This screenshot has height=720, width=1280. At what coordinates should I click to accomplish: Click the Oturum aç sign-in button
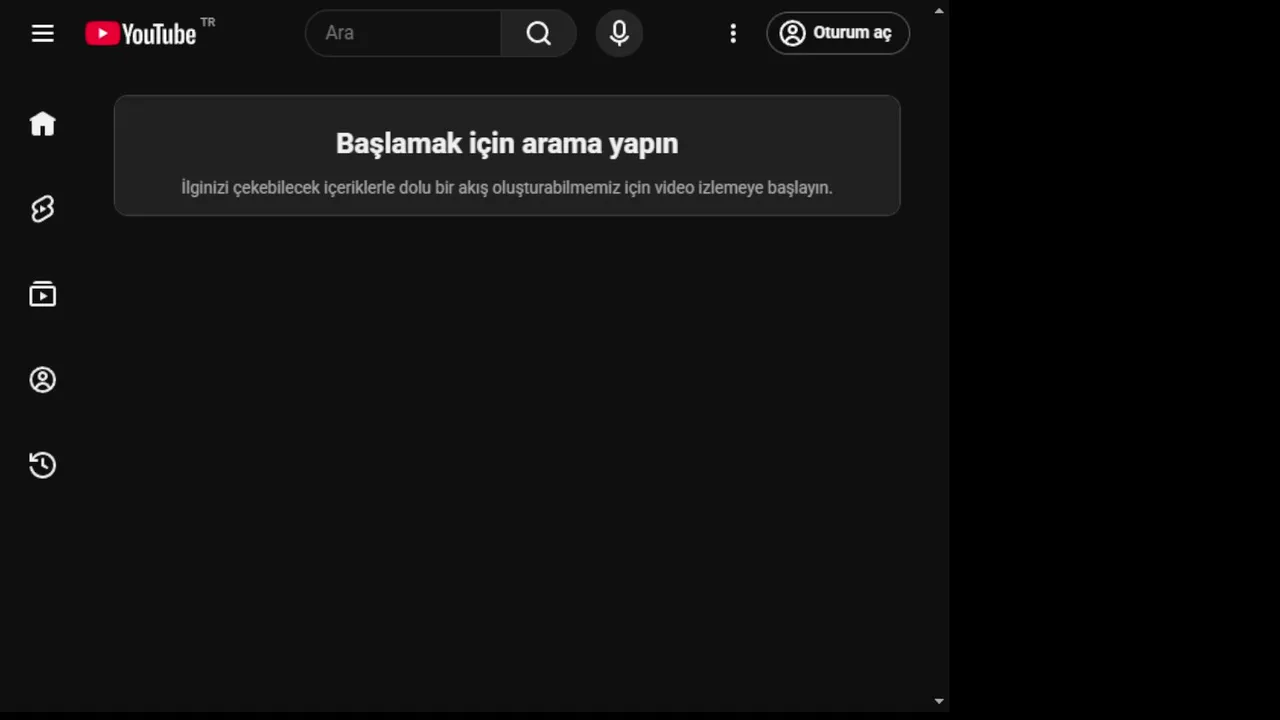click(838, 33)
